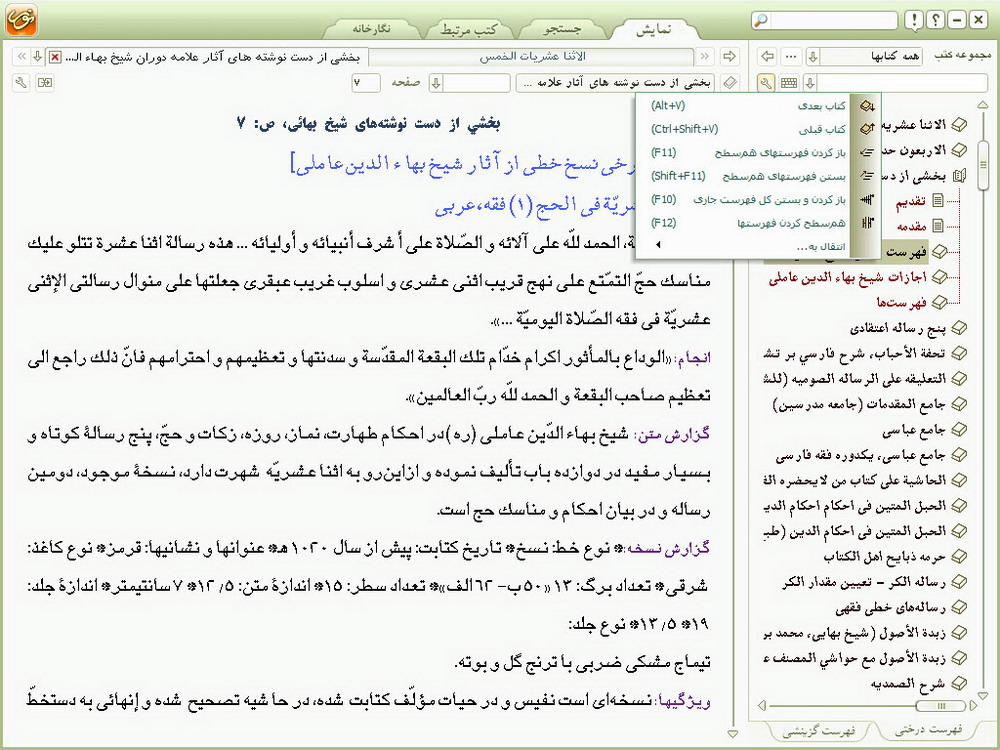The width and height of the screenshot is (1000, 750).
Task: Click the انجام heading in text
Action: (693, 358)
